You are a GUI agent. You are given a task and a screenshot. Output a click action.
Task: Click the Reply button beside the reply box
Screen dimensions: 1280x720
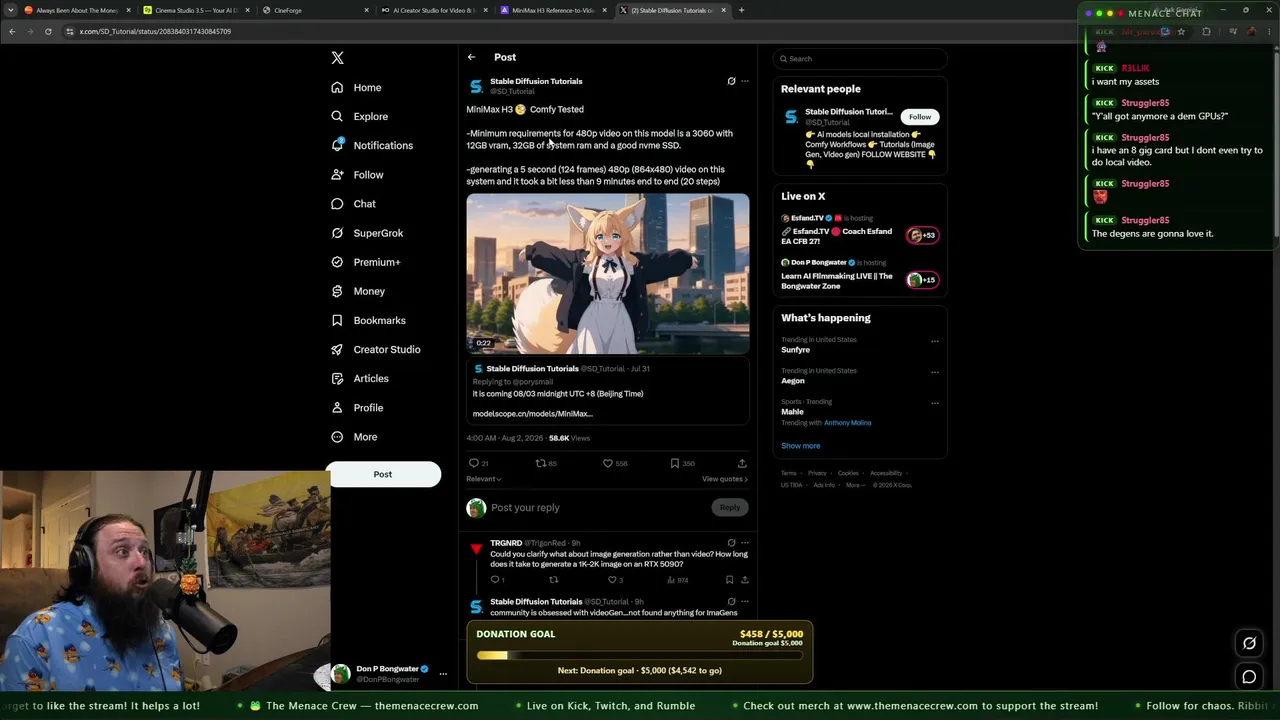(730, 507)
